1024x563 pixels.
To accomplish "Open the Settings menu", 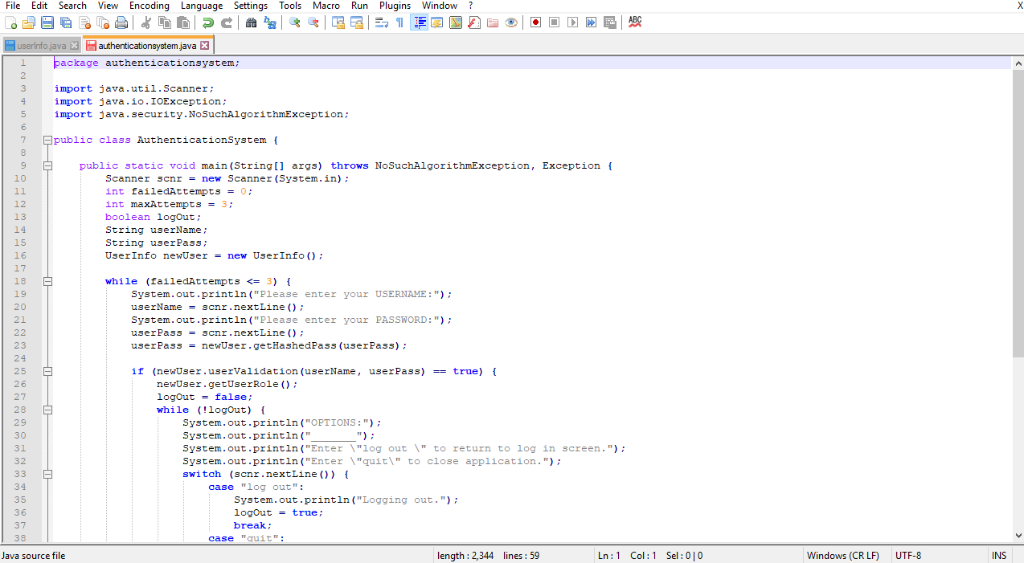I will [251, 6].
